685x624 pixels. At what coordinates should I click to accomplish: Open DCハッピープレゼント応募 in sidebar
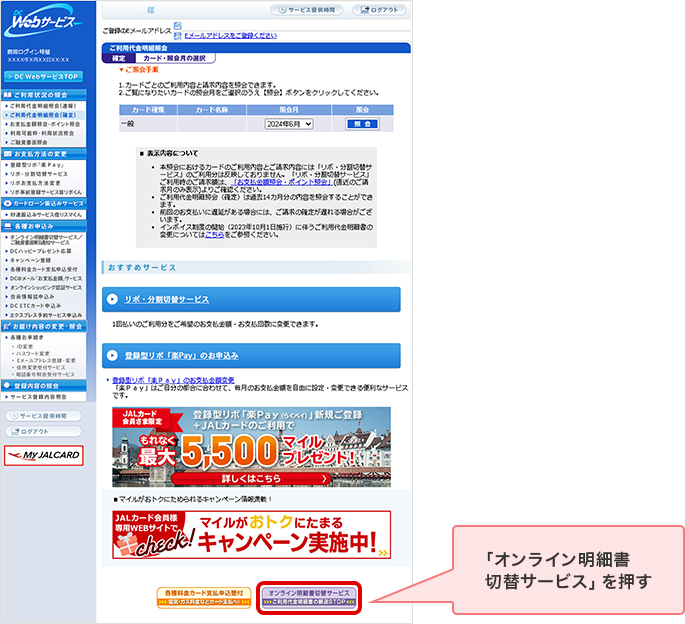click(x=41, y=251)
